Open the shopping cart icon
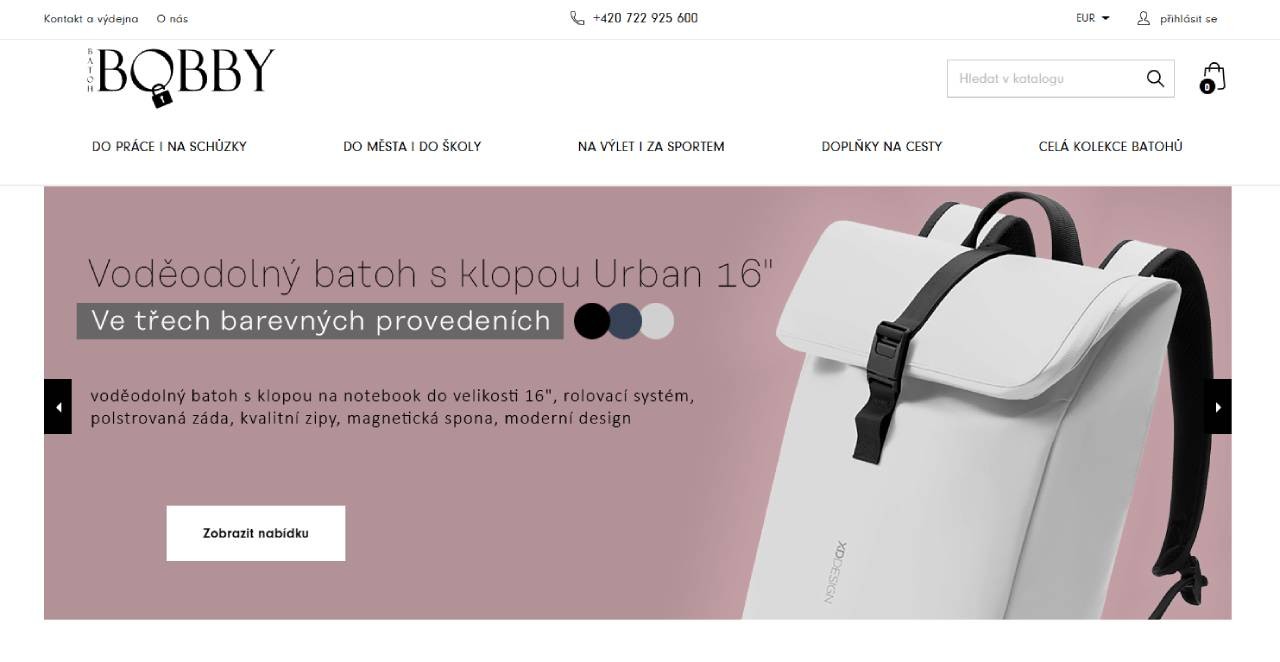The image size is (1280, 662). [1212, 78]
